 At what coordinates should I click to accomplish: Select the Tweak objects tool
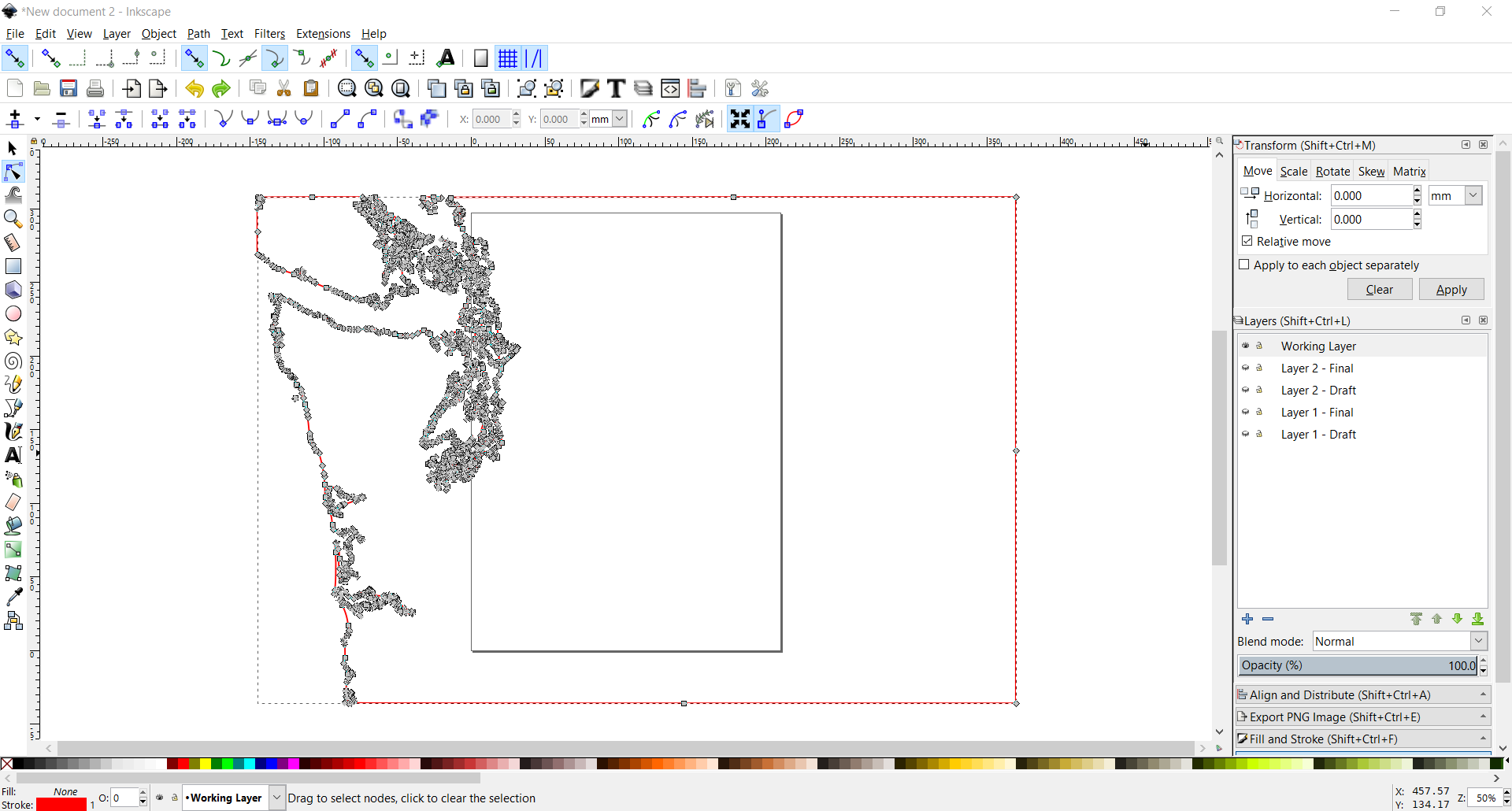(x=13, y=195)
